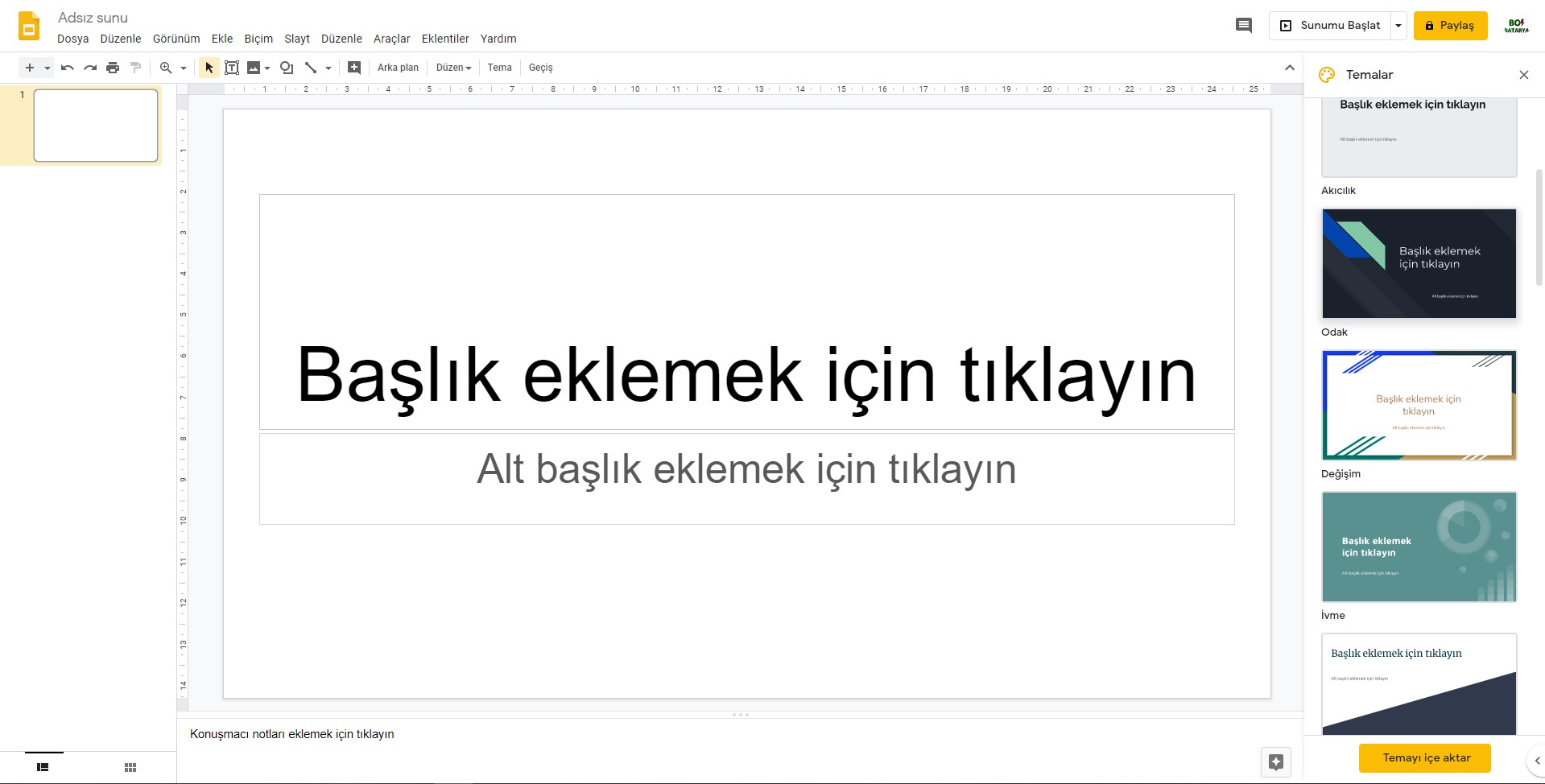Open the comment history icon
The image size is (1545, 784).
pyautogui.click(x=1243, y=25)
